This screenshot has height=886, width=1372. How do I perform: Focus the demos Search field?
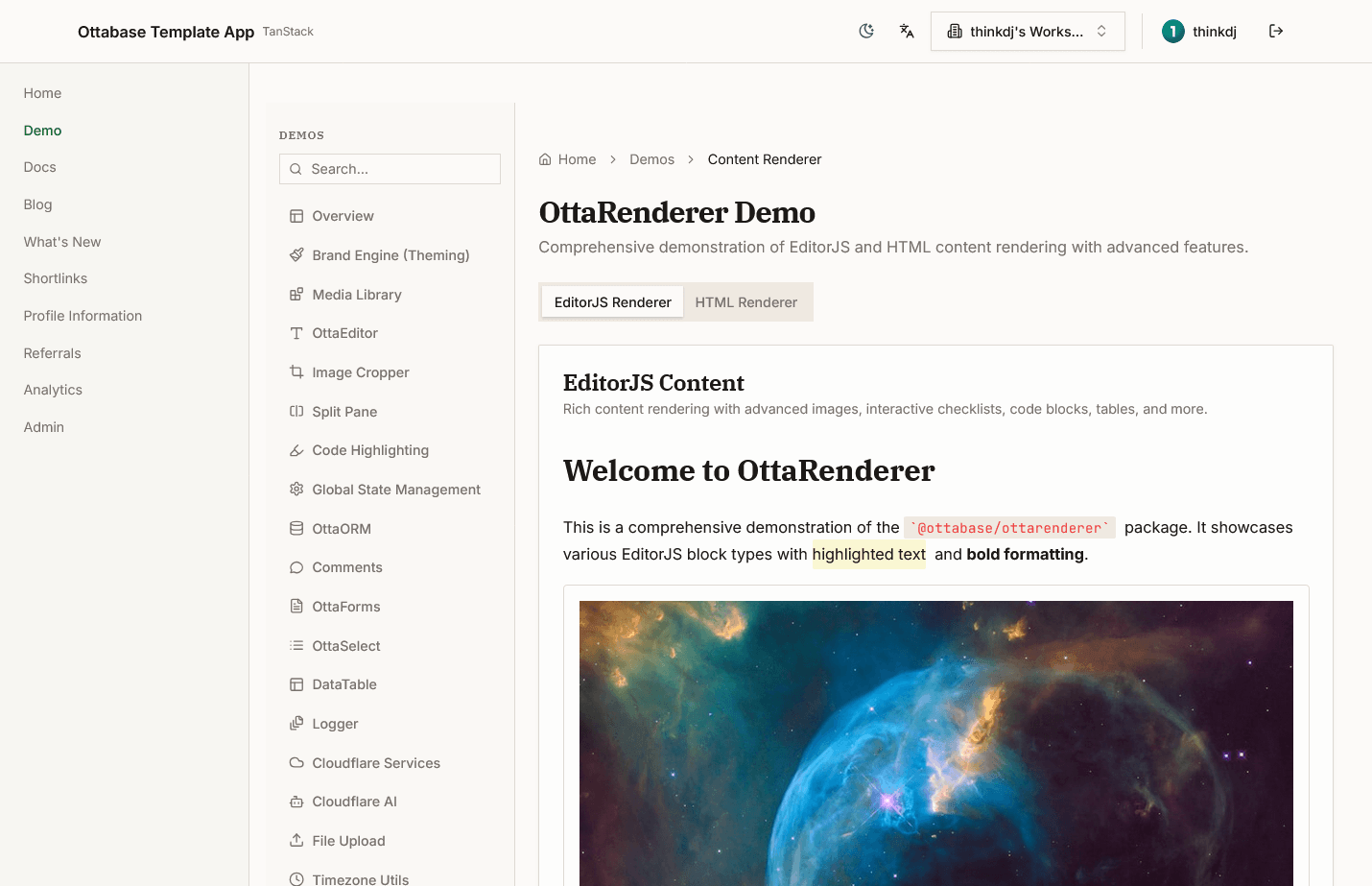pyautogui.click(x=390, y=169)
